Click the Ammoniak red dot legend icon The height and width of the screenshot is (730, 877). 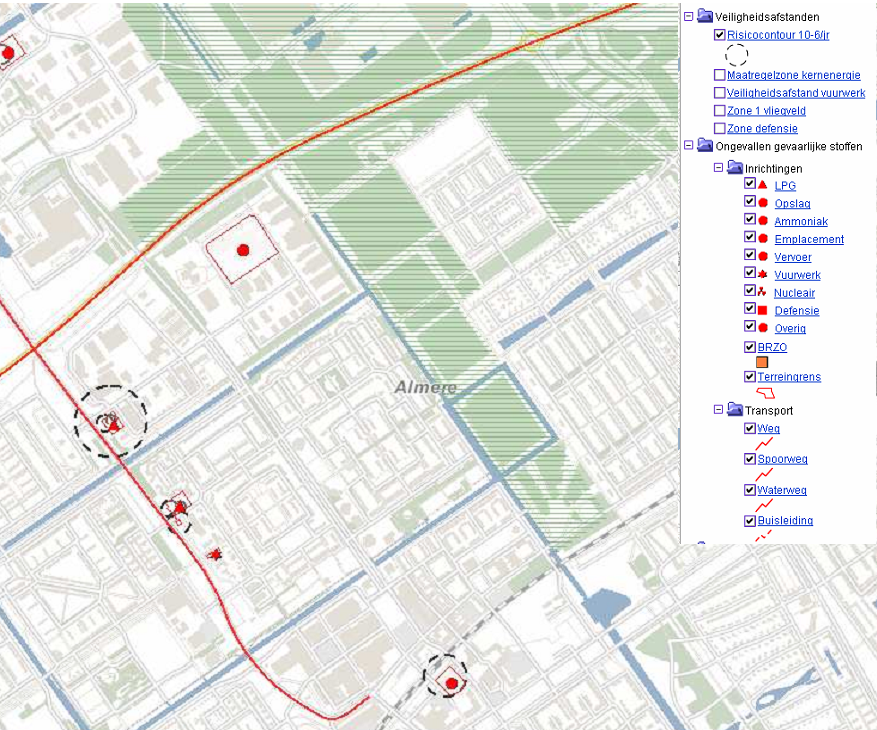click(763, 220)
